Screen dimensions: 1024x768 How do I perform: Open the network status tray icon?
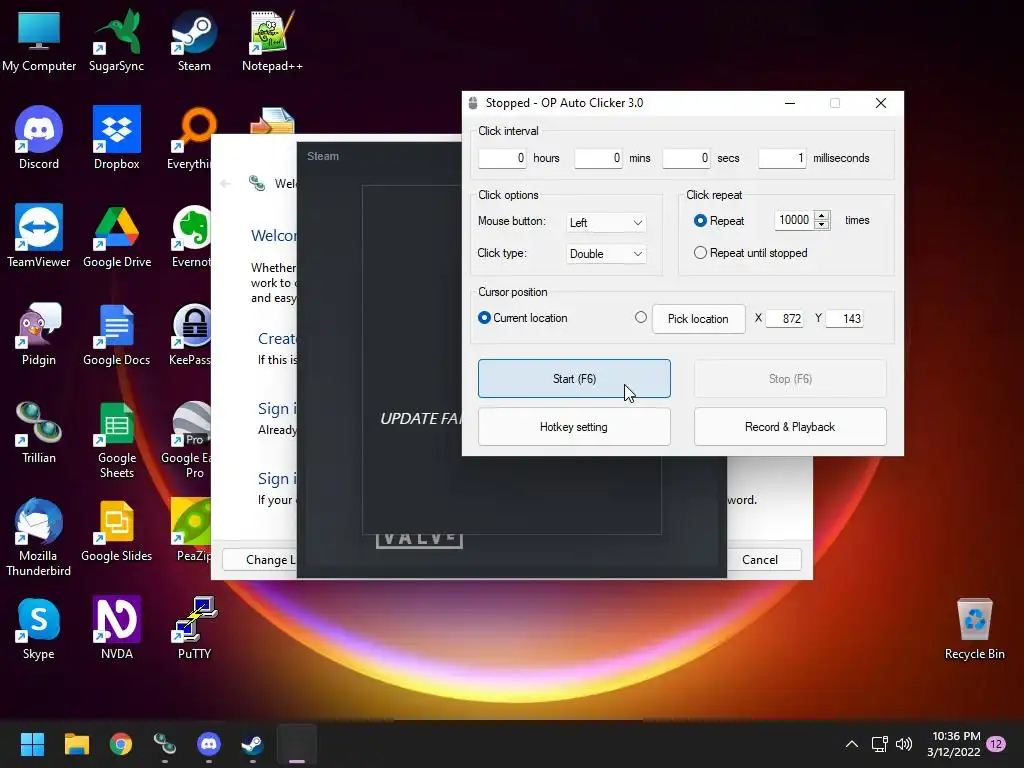[x=879, y=744]
